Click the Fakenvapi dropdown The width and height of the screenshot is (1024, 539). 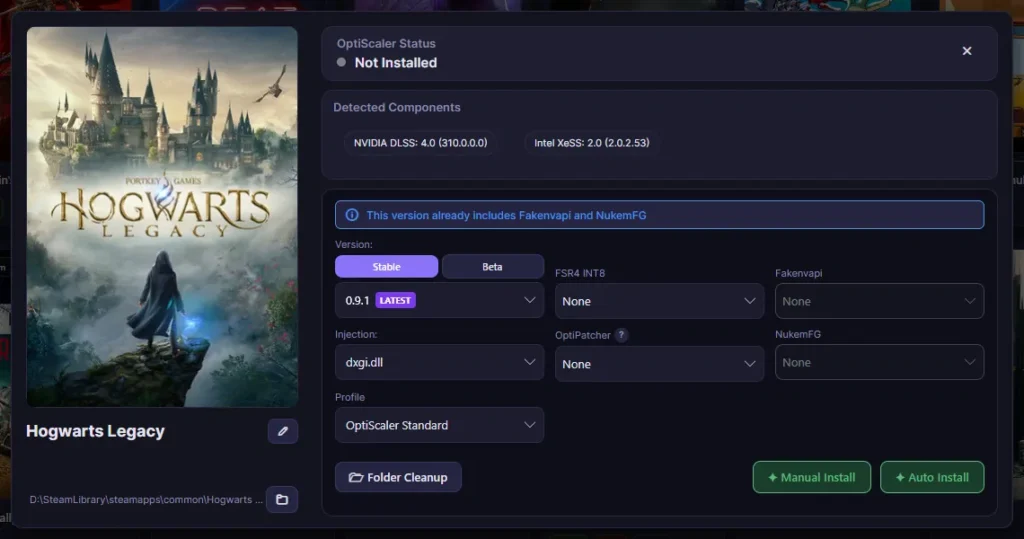[880, 301]
